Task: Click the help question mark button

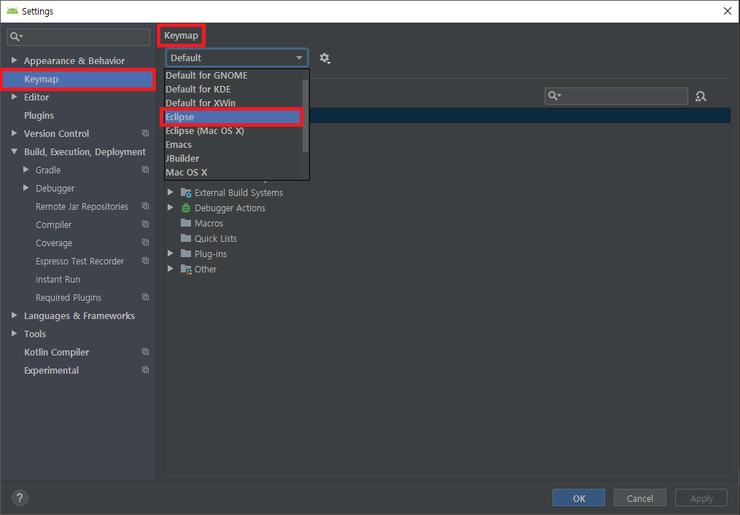Action: pyautogui.click(x=20, y=497)
